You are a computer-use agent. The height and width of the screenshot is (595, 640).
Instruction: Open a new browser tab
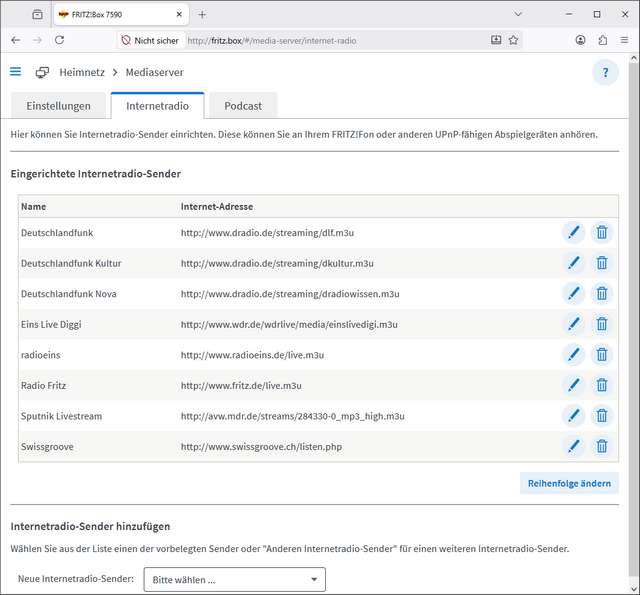(x=202, y=15)
